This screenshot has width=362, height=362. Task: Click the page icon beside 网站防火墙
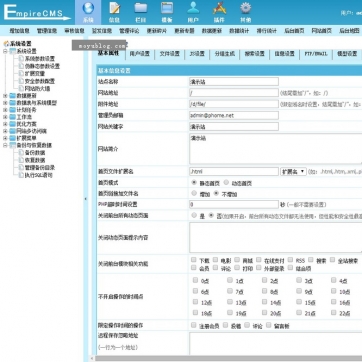(x=21, y=88)
